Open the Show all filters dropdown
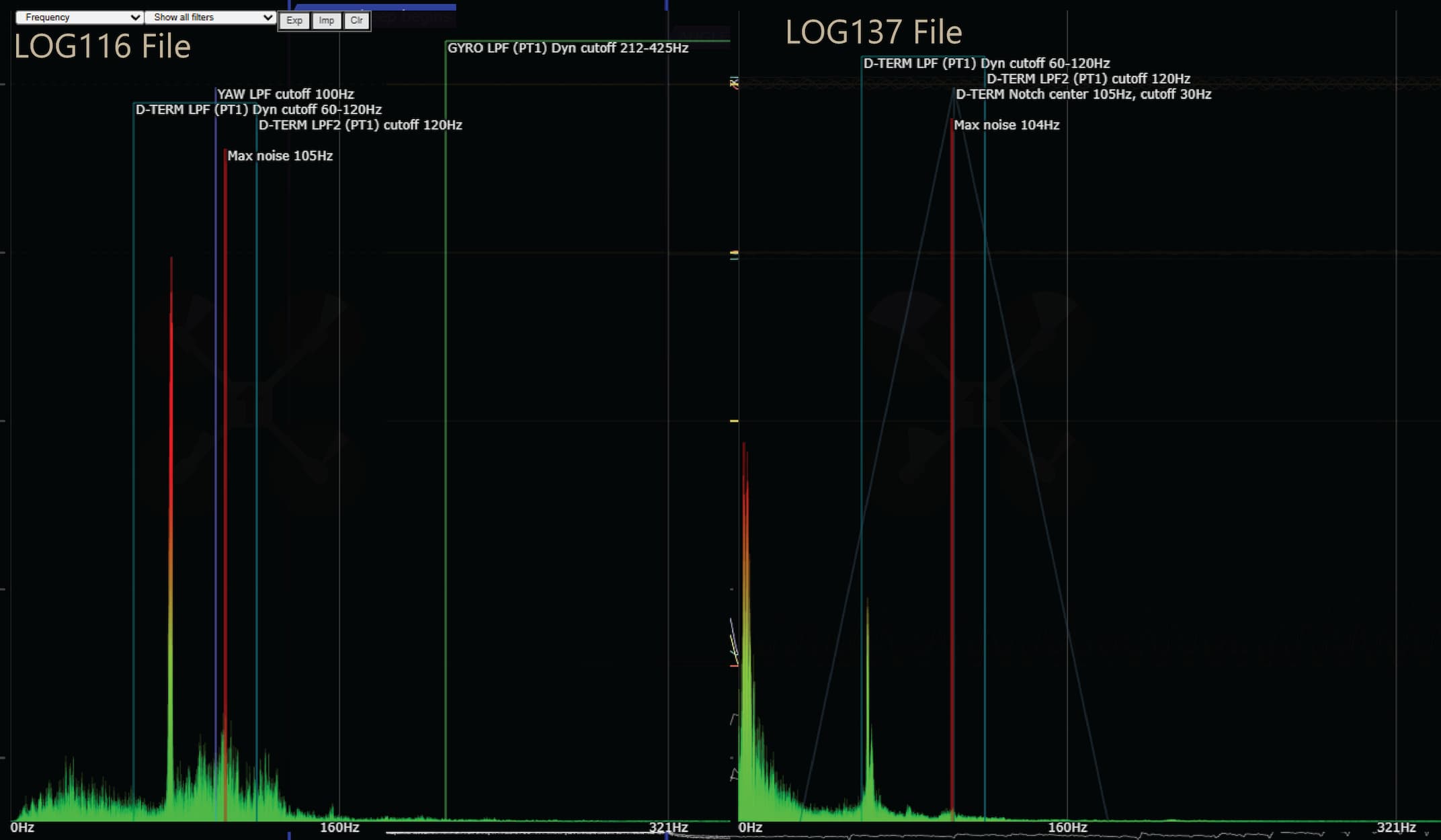Image resolution: width=1441 pixels, height=840 pixels. 210,17
